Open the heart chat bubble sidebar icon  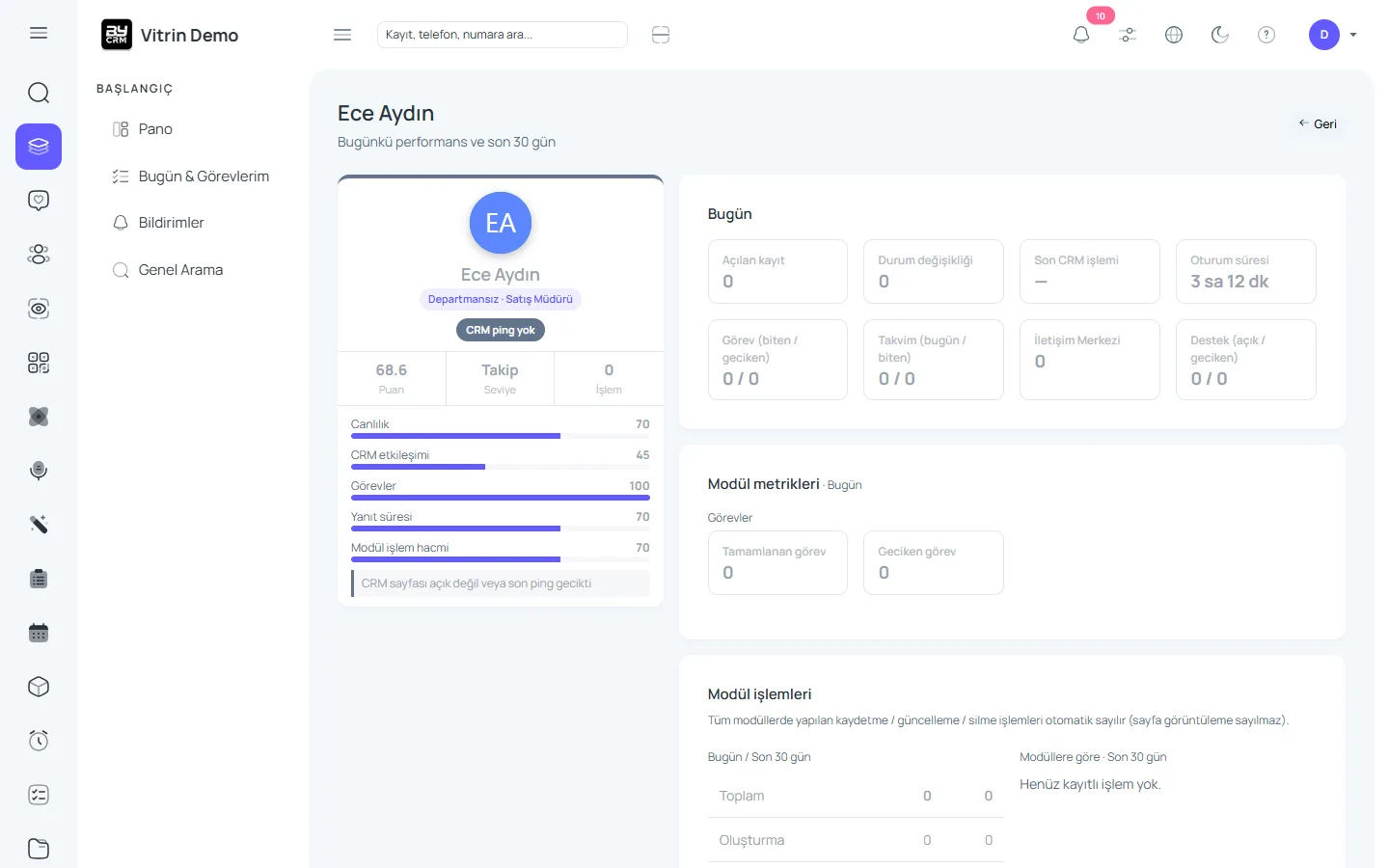tap(39, 201)
